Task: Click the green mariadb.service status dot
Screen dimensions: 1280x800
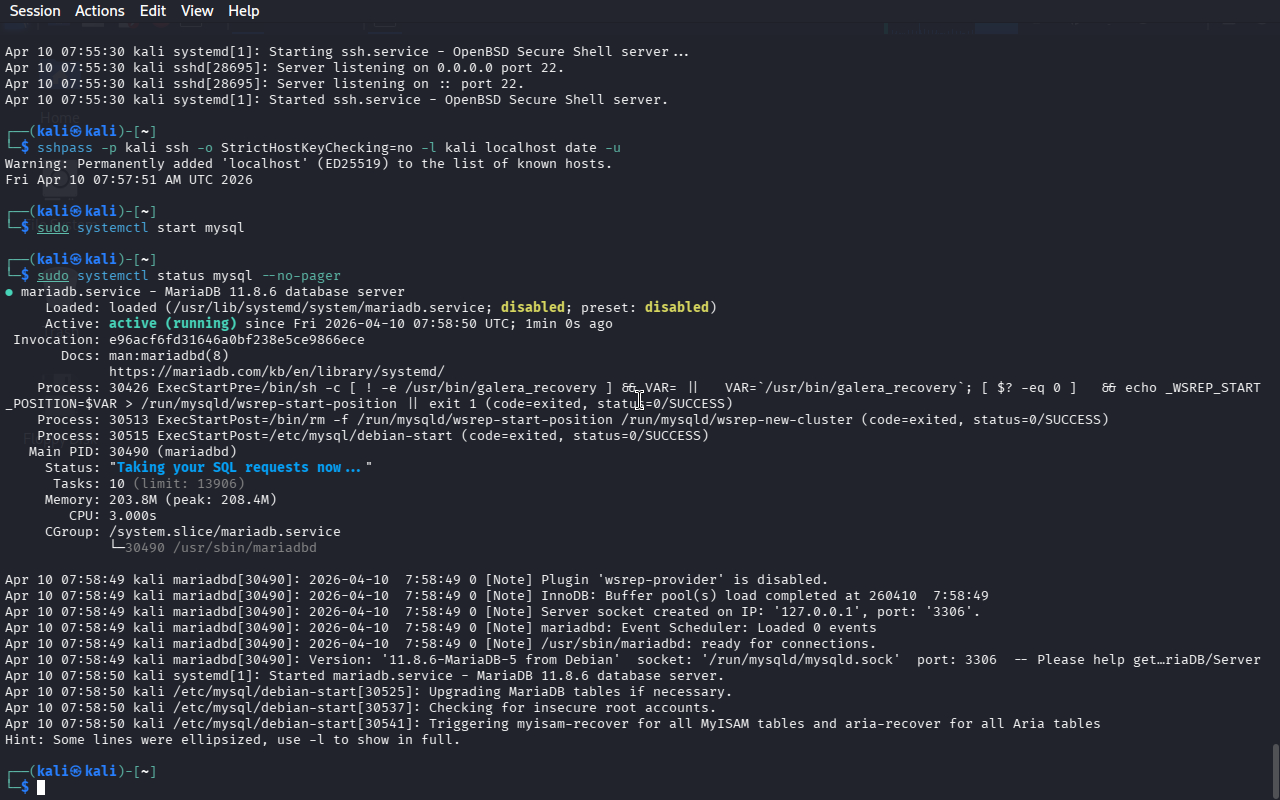Action: pos(9,292)
